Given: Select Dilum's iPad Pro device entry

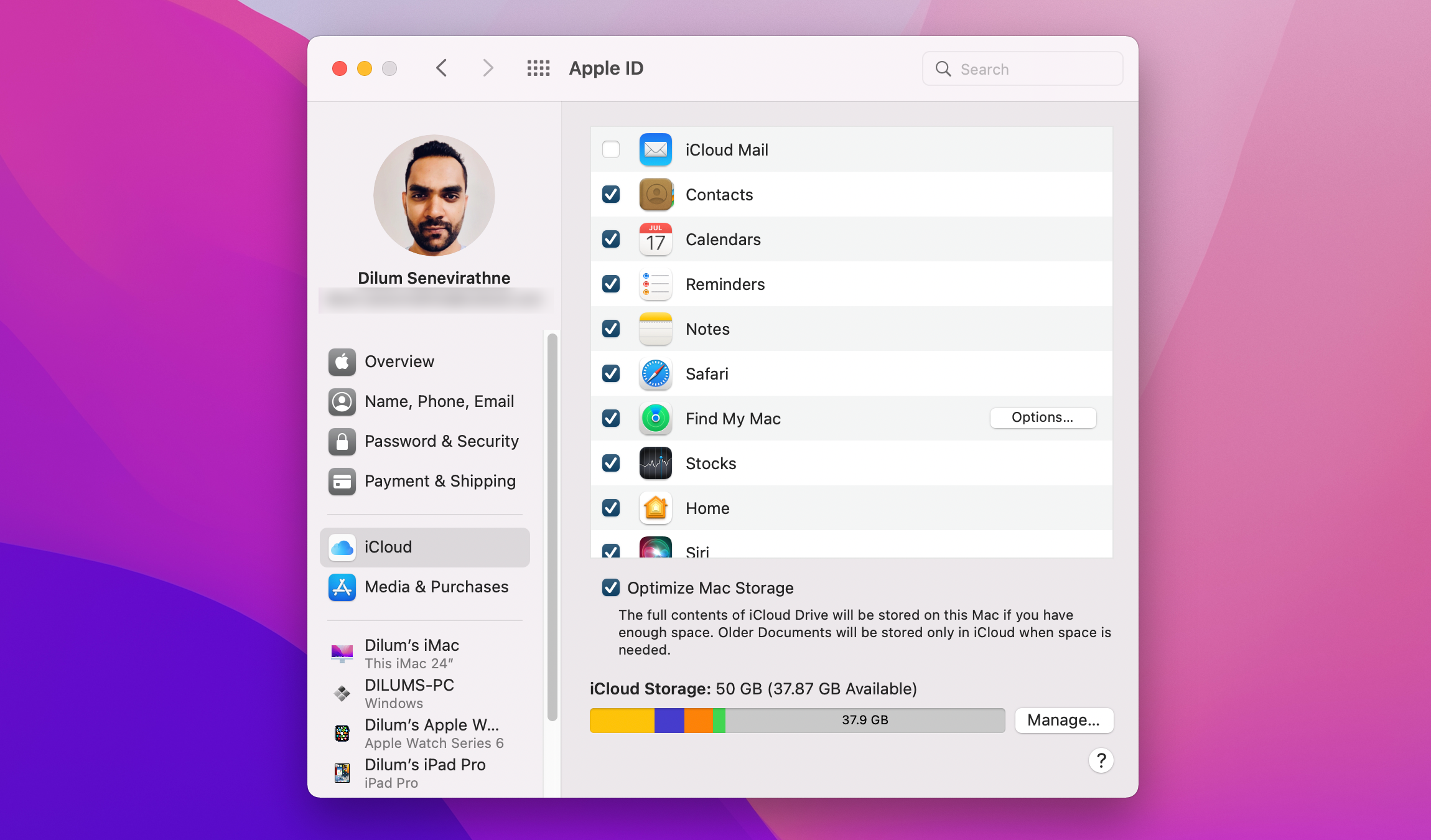Looking at the screenshot, I should (425, 773).
